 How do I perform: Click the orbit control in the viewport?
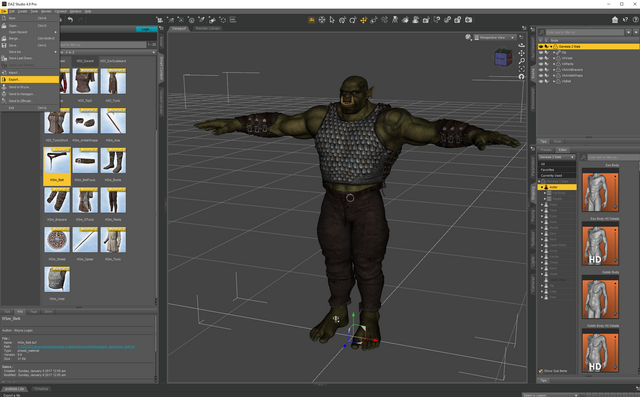(522, 45)
